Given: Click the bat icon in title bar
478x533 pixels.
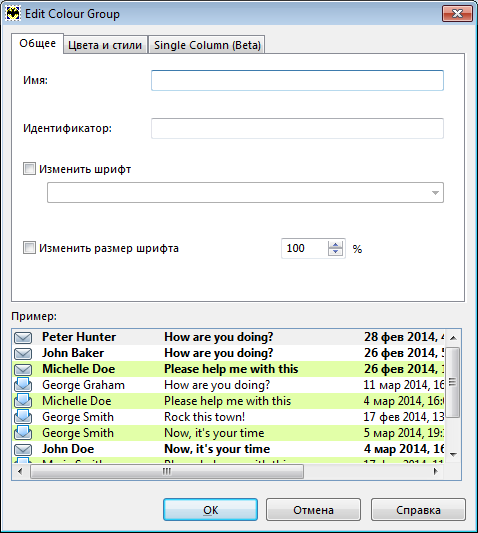Looking at the screenshot, I should pos(13,14).
